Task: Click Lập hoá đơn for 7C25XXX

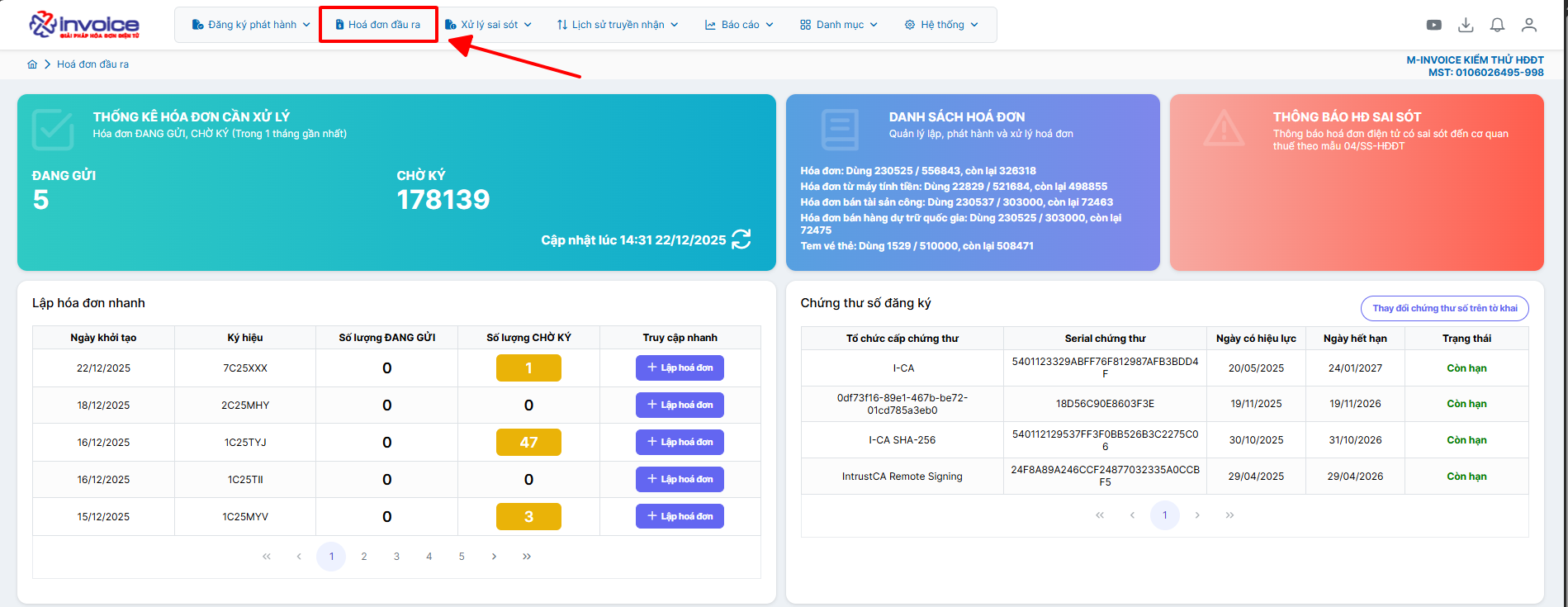Action: point(680,368)
